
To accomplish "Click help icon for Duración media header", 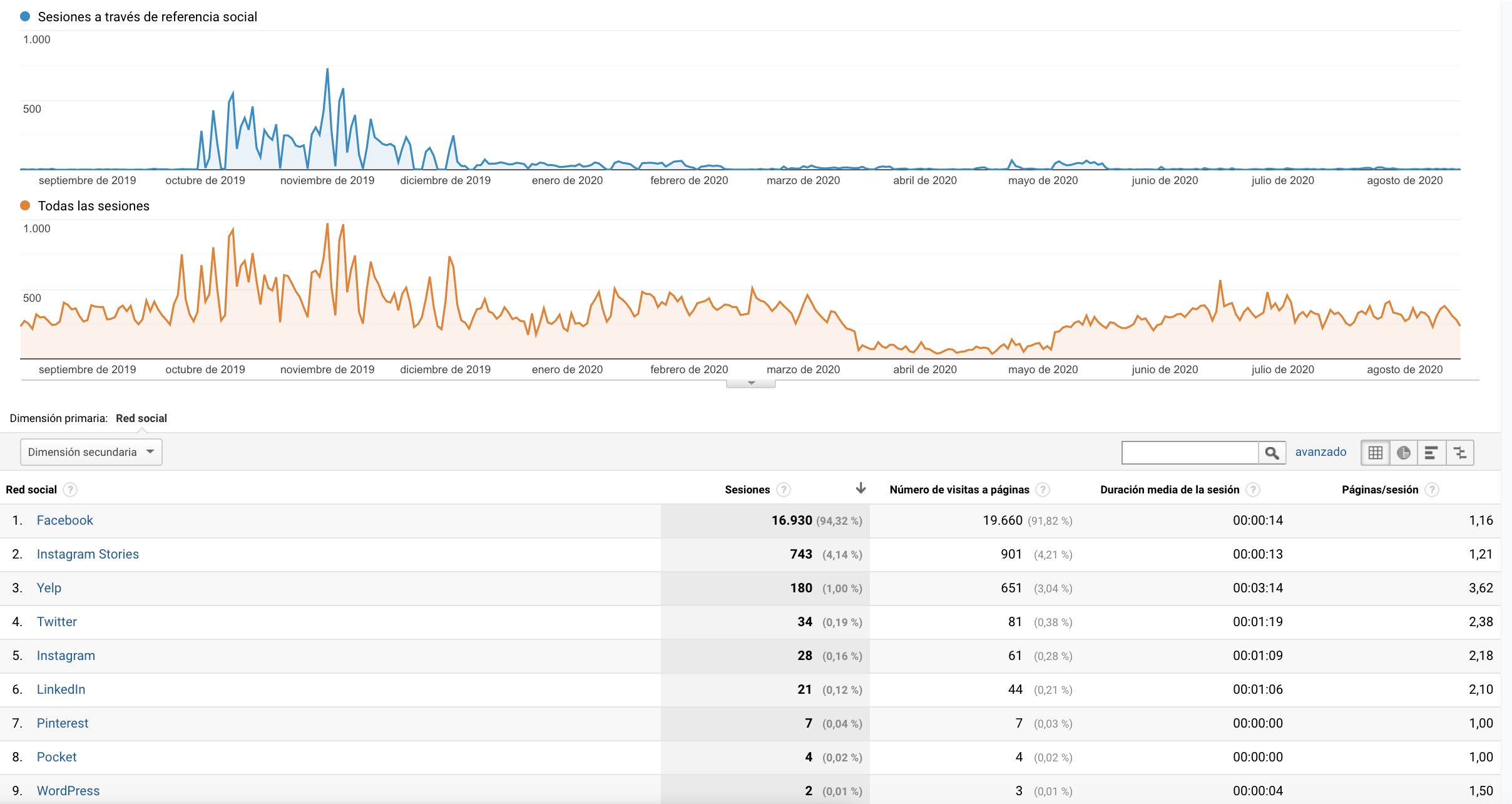I will [1253, 490].
